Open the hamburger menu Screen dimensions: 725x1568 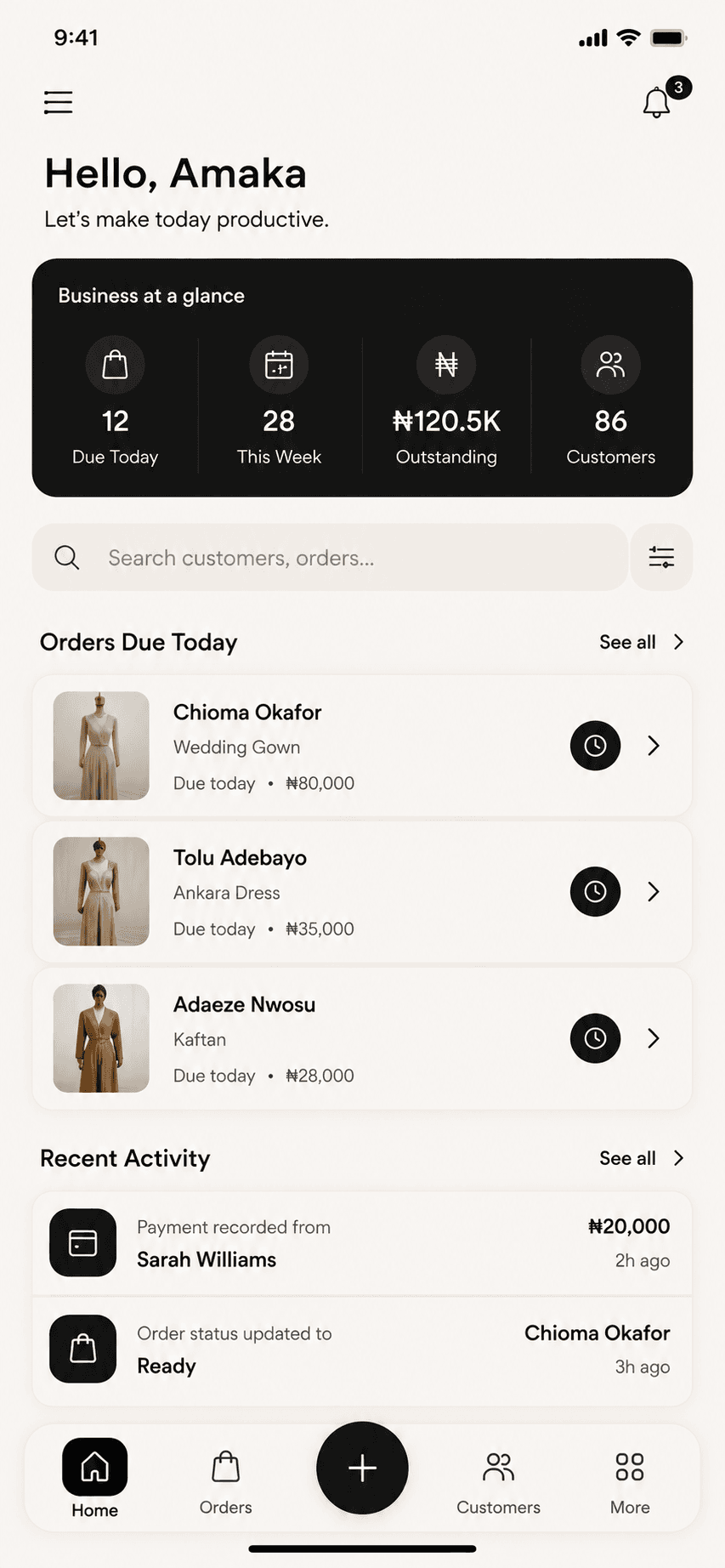click(x=58, y=102)
